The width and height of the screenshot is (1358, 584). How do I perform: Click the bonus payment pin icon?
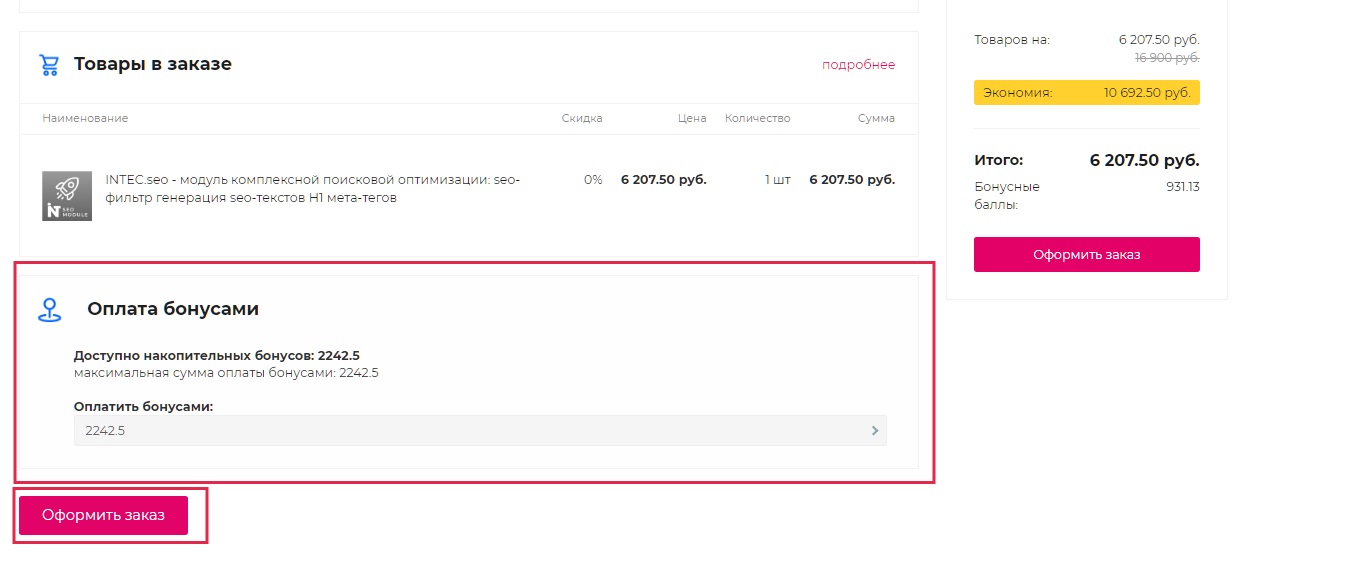[50, 310]
